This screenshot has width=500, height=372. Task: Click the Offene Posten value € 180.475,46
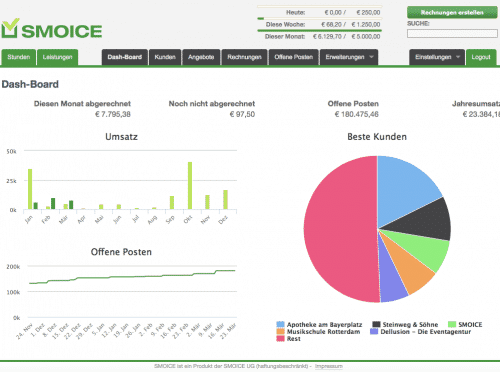click(357, 114)
